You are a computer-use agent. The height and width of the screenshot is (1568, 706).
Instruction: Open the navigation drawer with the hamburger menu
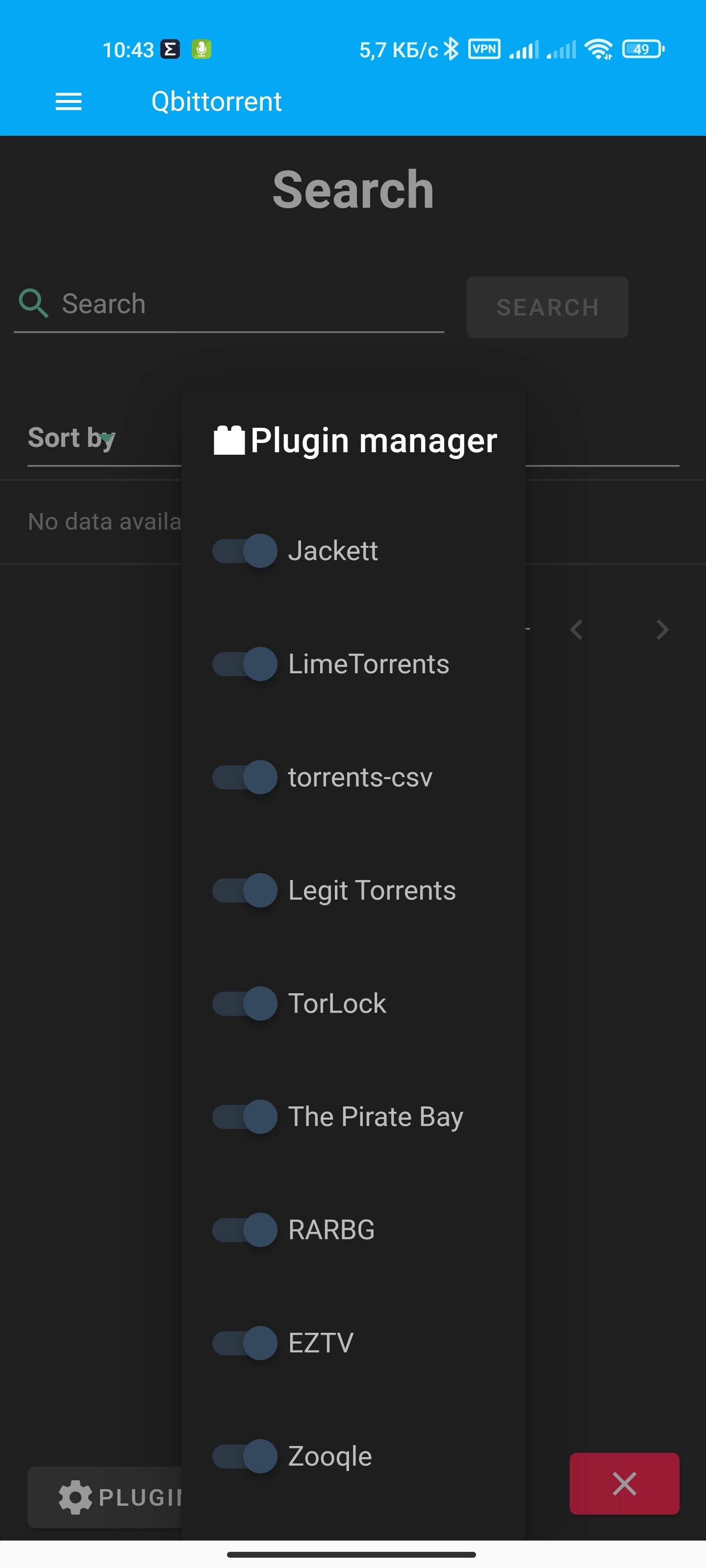click(x=68, y=101)
